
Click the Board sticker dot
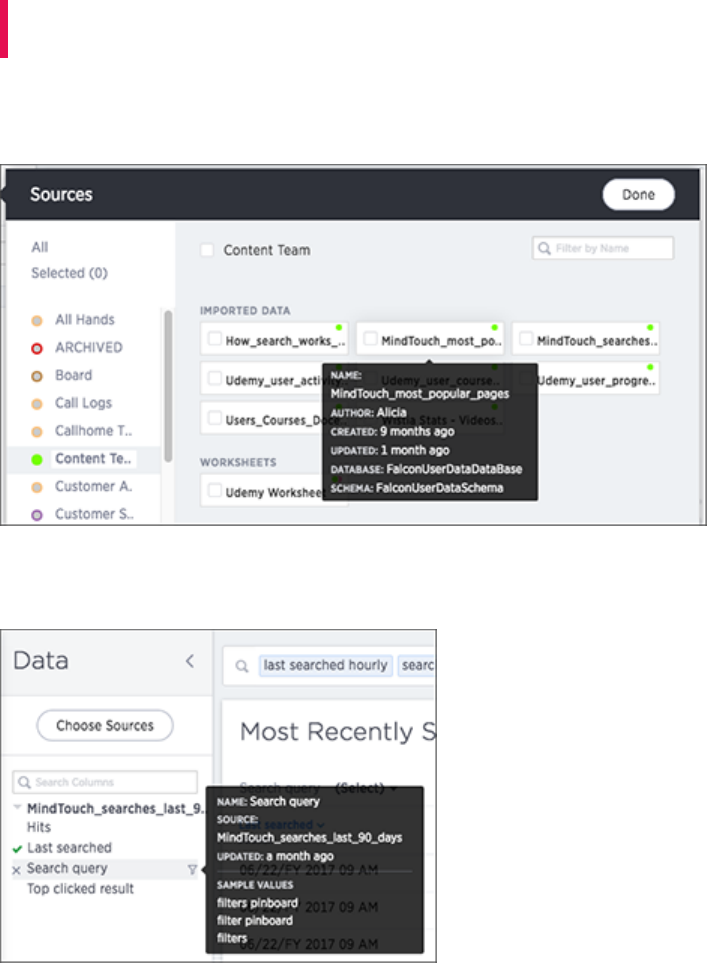point(37,376)
